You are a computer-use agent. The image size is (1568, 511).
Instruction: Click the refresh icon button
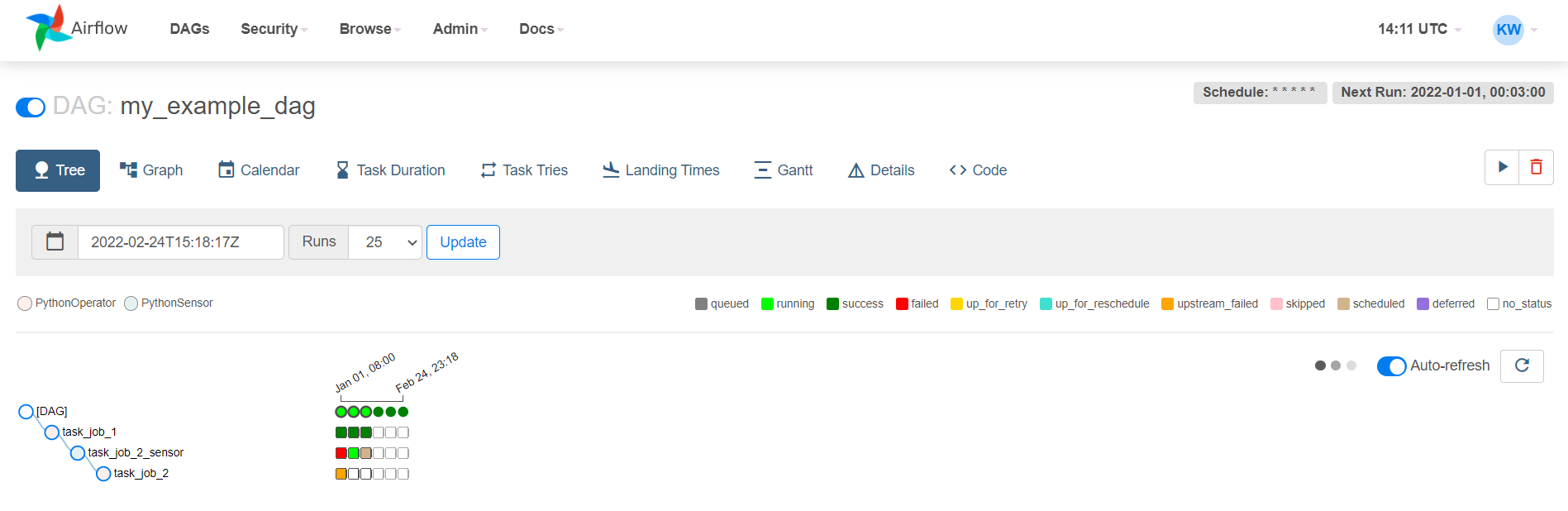pyautogui.click(x=1522, y=365)
